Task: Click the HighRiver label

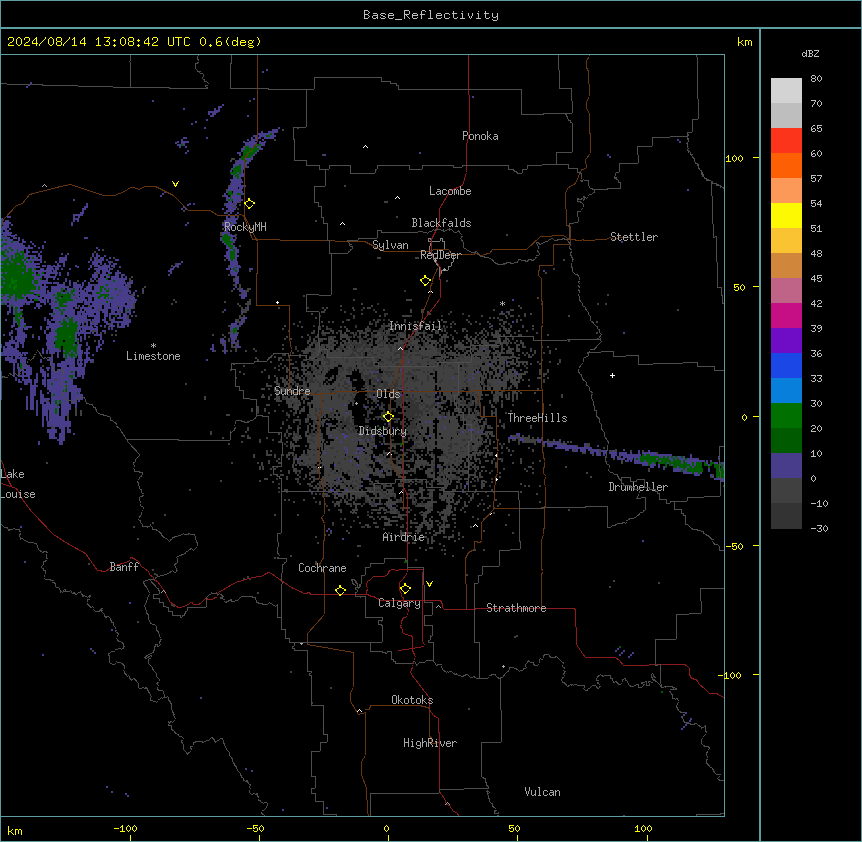Action: (x=430, y=743)
